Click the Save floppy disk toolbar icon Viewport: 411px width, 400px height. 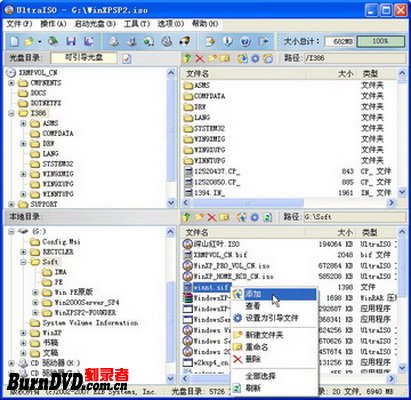tap(71, 41)
